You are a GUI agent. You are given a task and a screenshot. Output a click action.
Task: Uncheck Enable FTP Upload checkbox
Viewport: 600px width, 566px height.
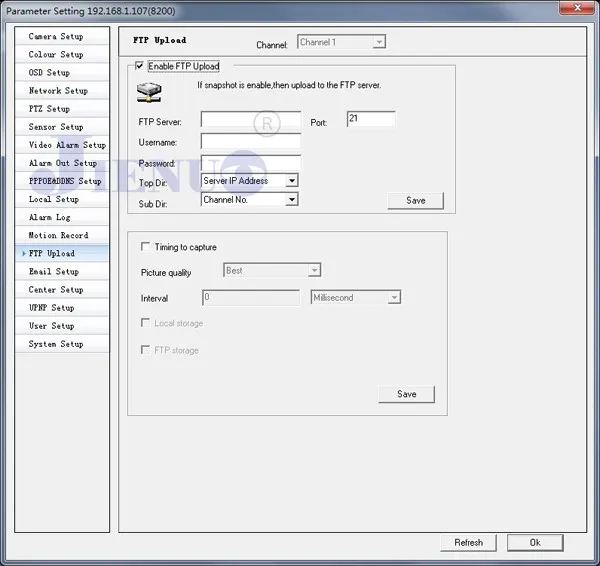click(x=139, y=66)
